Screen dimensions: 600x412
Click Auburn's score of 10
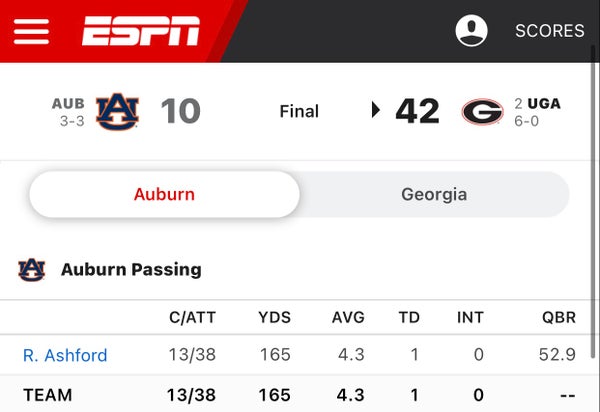click(181, 111)
